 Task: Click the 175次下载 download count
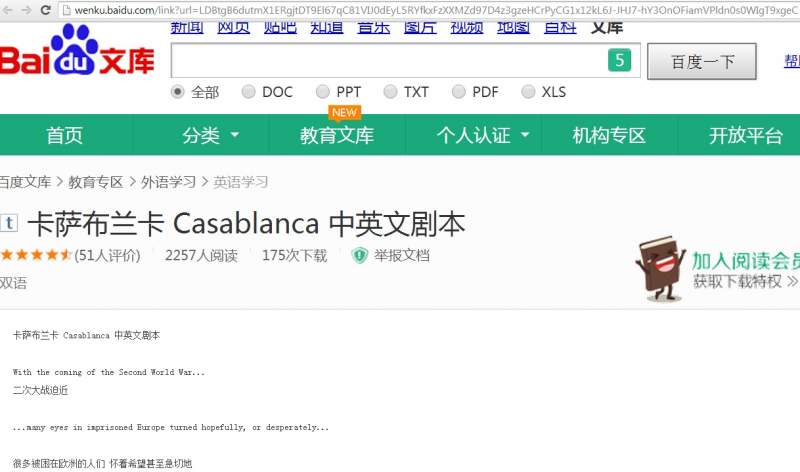point(294,255)
